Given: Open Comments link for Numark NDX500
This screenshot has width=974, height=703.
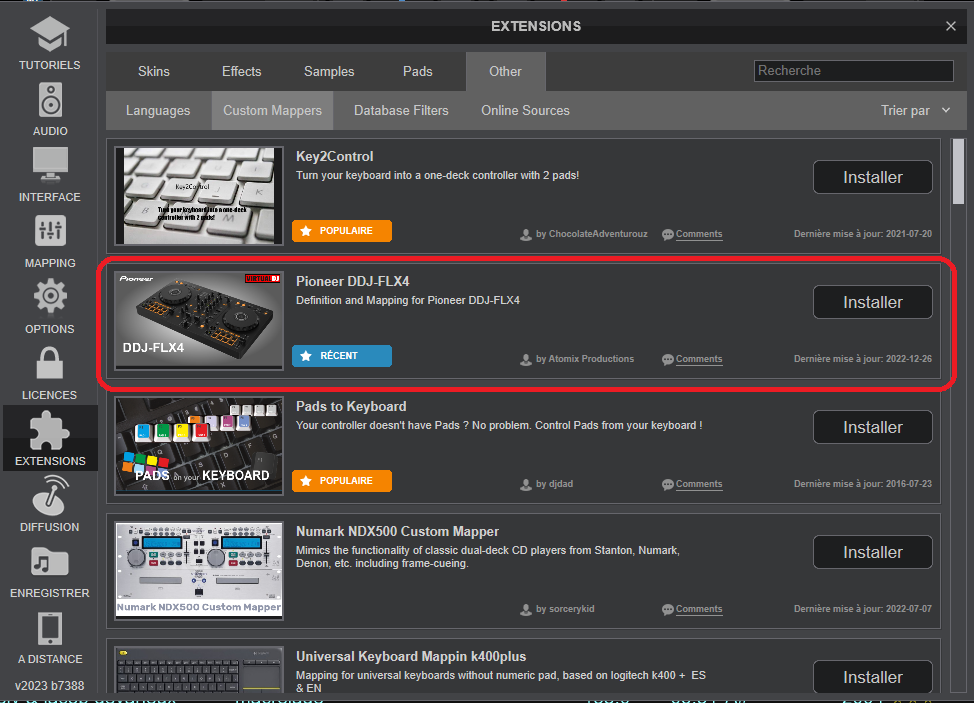Looking at the screenshot, I should (699, 609).
